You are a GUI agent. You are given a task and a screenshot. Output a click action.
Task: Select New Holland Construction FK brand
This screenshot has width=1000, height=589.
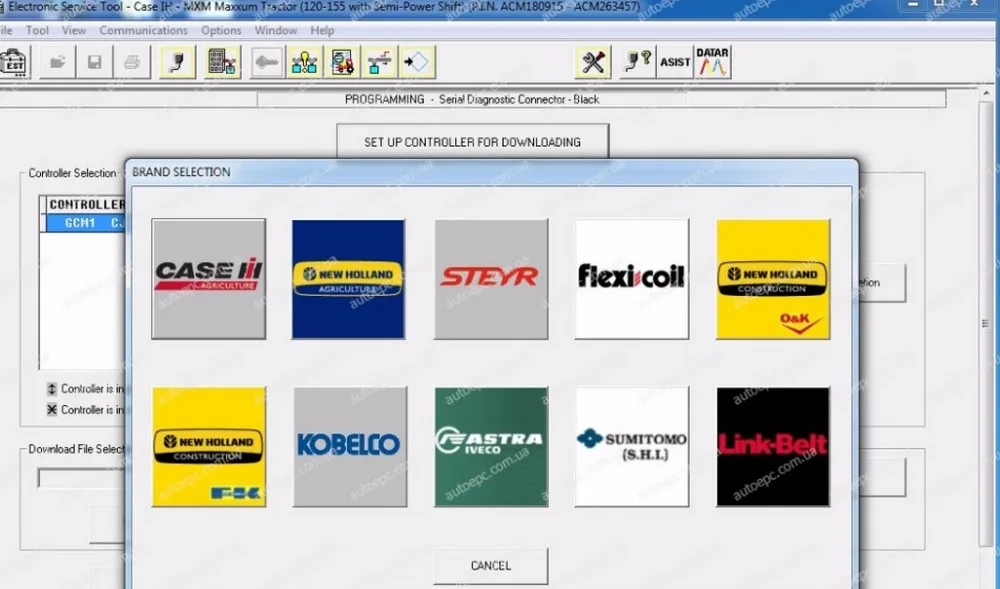209,446
